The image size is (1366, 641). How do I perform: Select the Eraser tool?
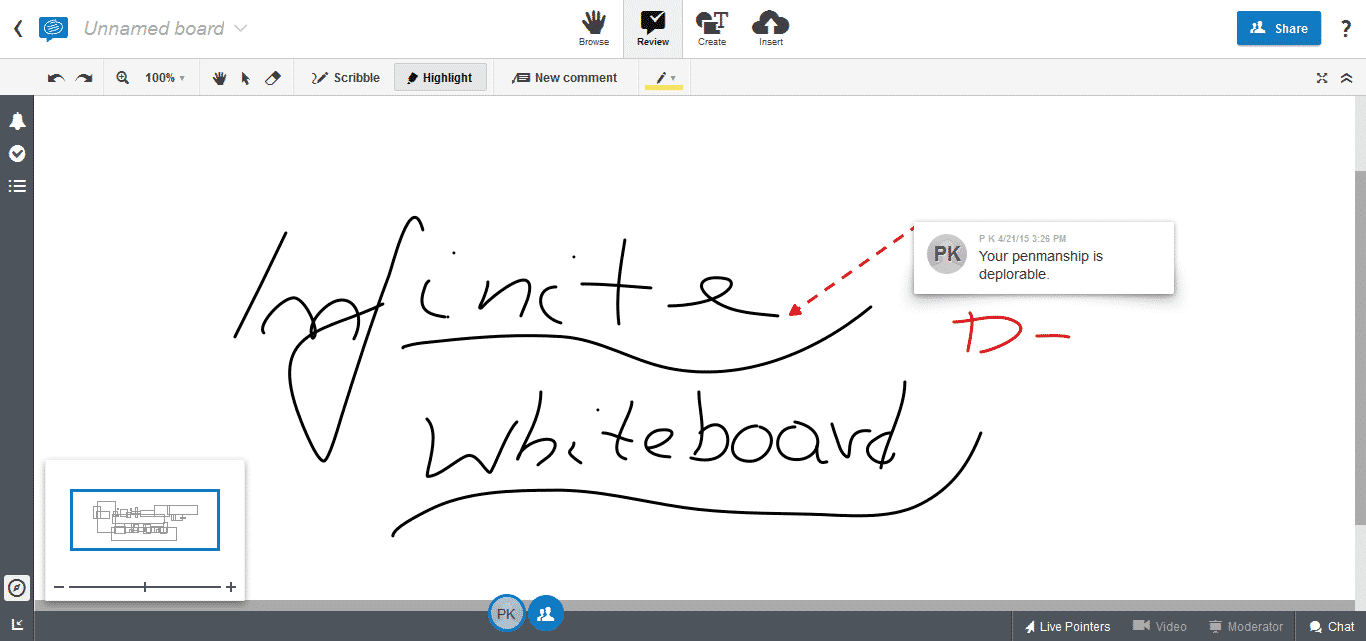[273, 77]
